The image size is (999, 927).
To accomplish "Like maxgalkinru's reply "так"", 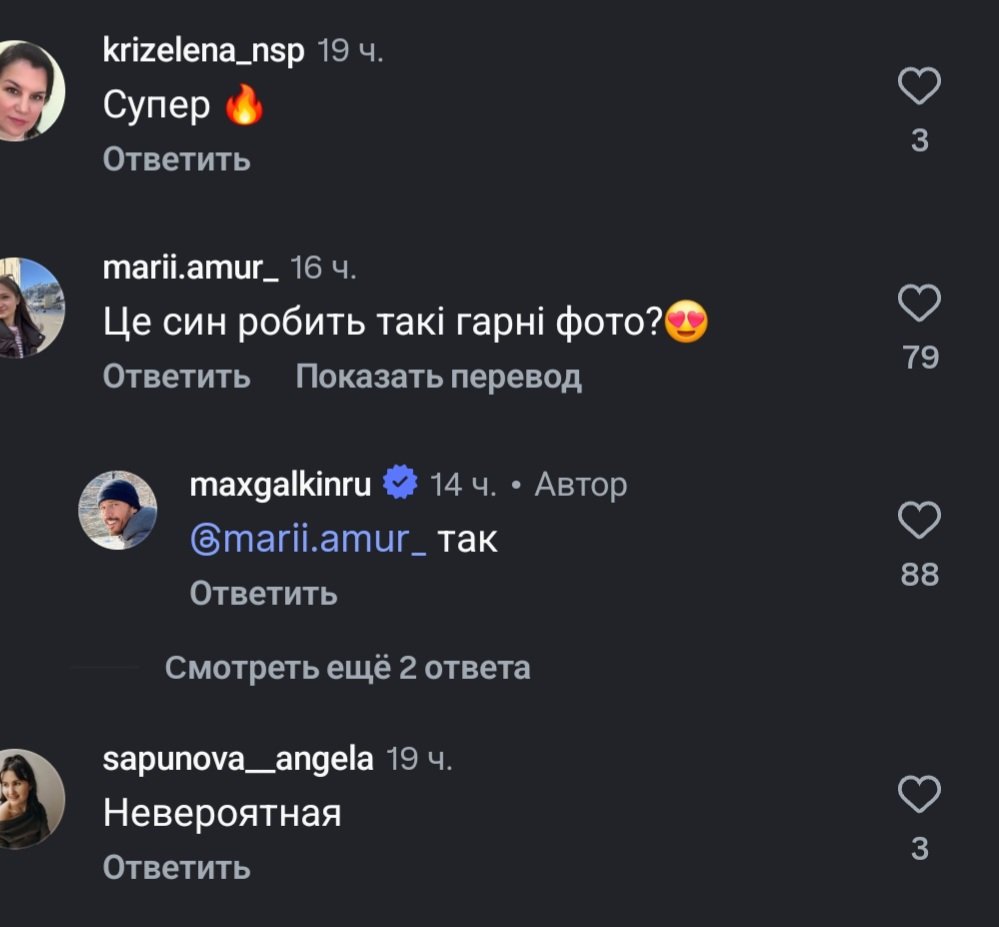I will (x=919, y=520).
